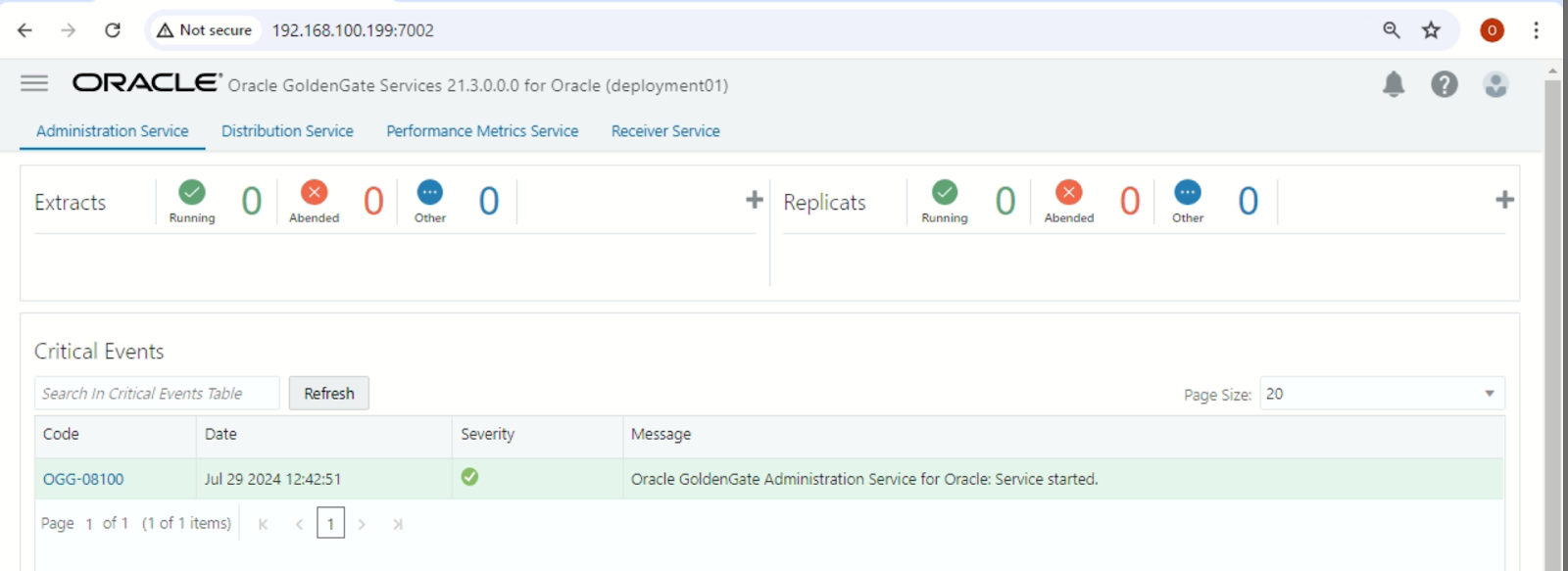This screenshot has height=571, width=1568.
Task: Open the Performance Metrics Service tab
Action: tap(482, 131)
